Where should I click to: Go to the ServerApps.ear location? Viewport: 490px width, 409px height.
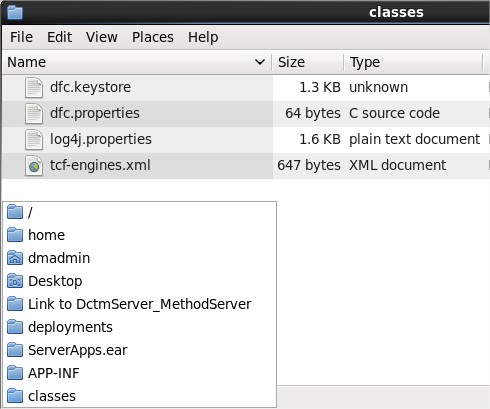point(78,351)
